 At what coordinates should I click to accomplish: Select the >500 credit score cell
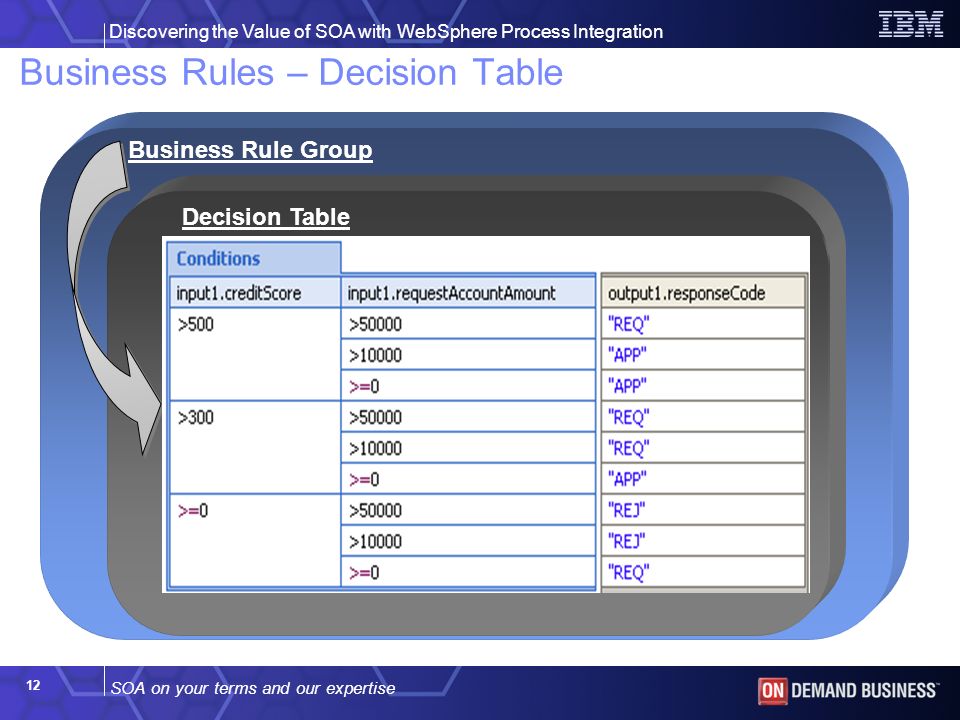[x=255, y=354]
